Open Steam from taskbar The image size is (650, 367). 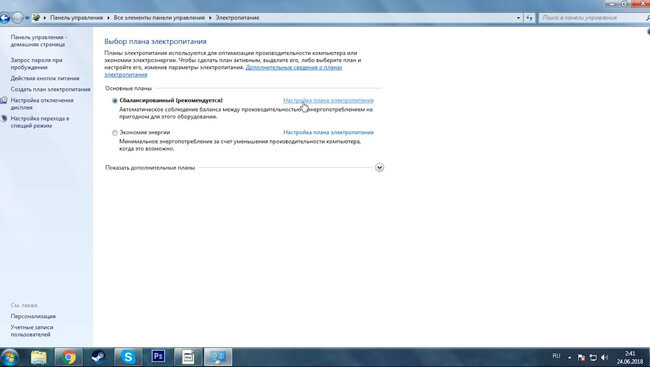[98, 357]
